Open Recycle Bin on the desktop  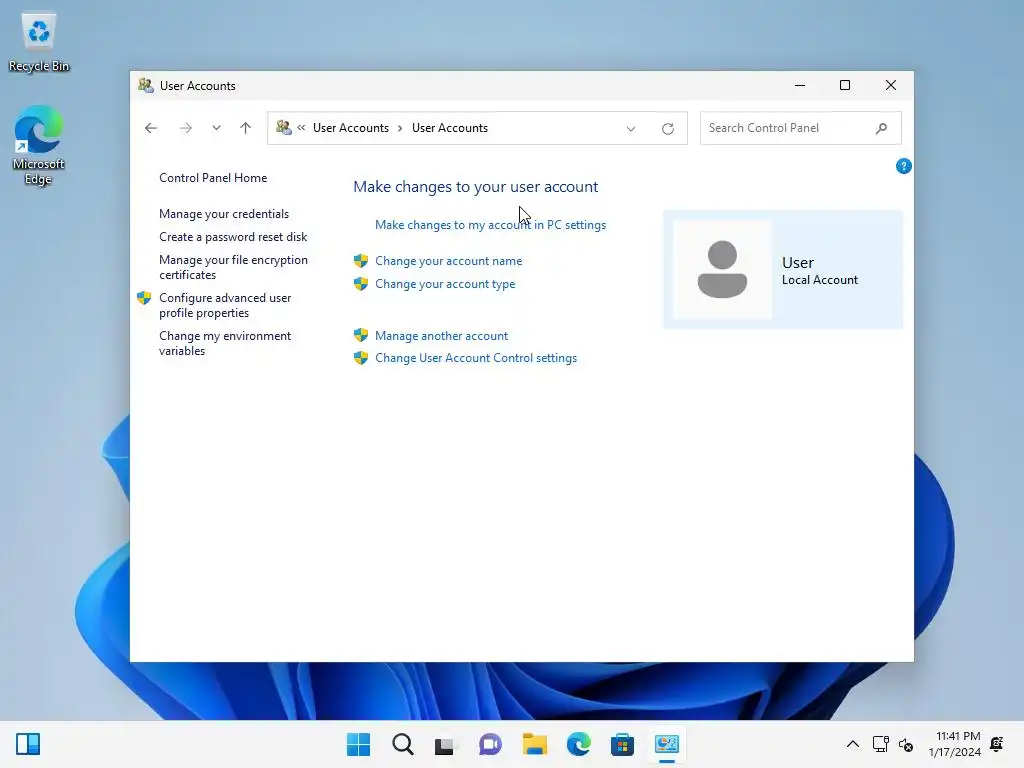click(39, 41)
